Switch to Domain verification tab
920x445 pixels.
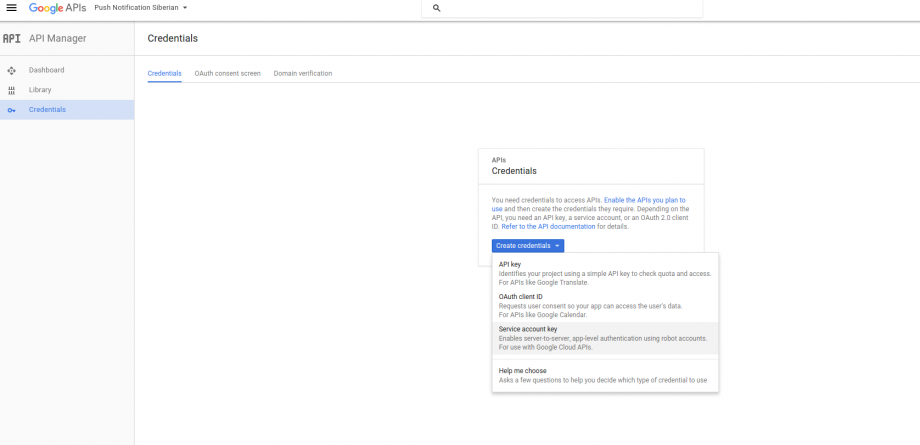pyautogui.click(x=303, y=73)
